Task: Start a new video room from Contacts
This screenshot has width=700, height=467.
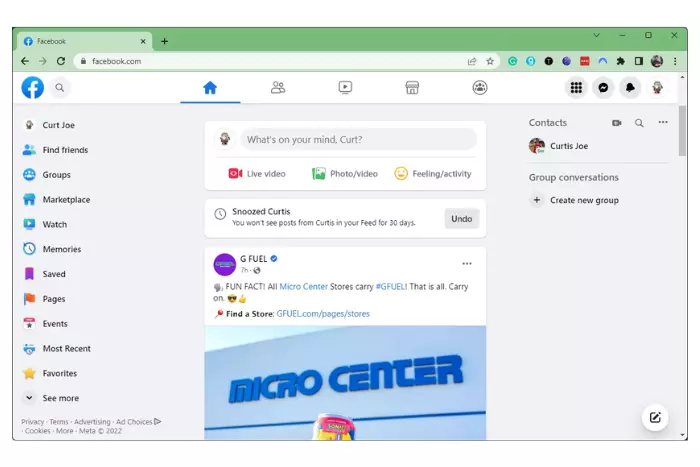Action: click(x=617, y=123)
